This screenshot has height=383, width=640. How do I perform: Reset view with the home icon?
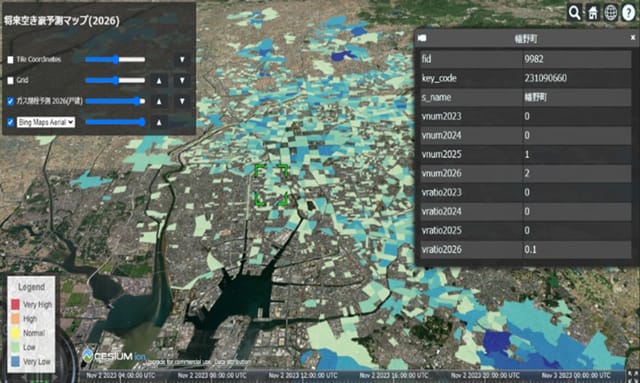[593, 13]
